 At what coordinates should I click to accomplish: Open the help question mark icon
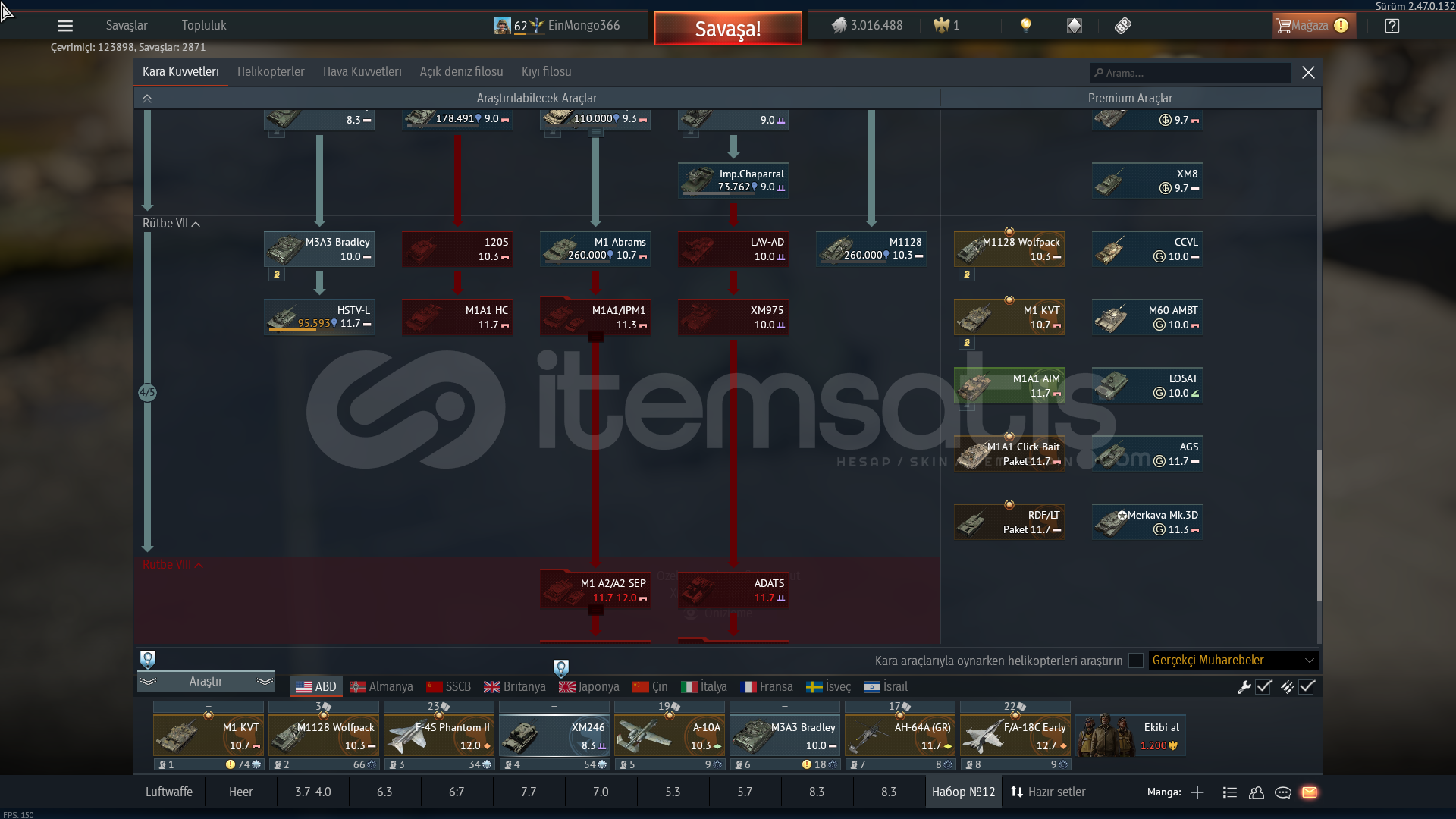(x=1392, y=26)
